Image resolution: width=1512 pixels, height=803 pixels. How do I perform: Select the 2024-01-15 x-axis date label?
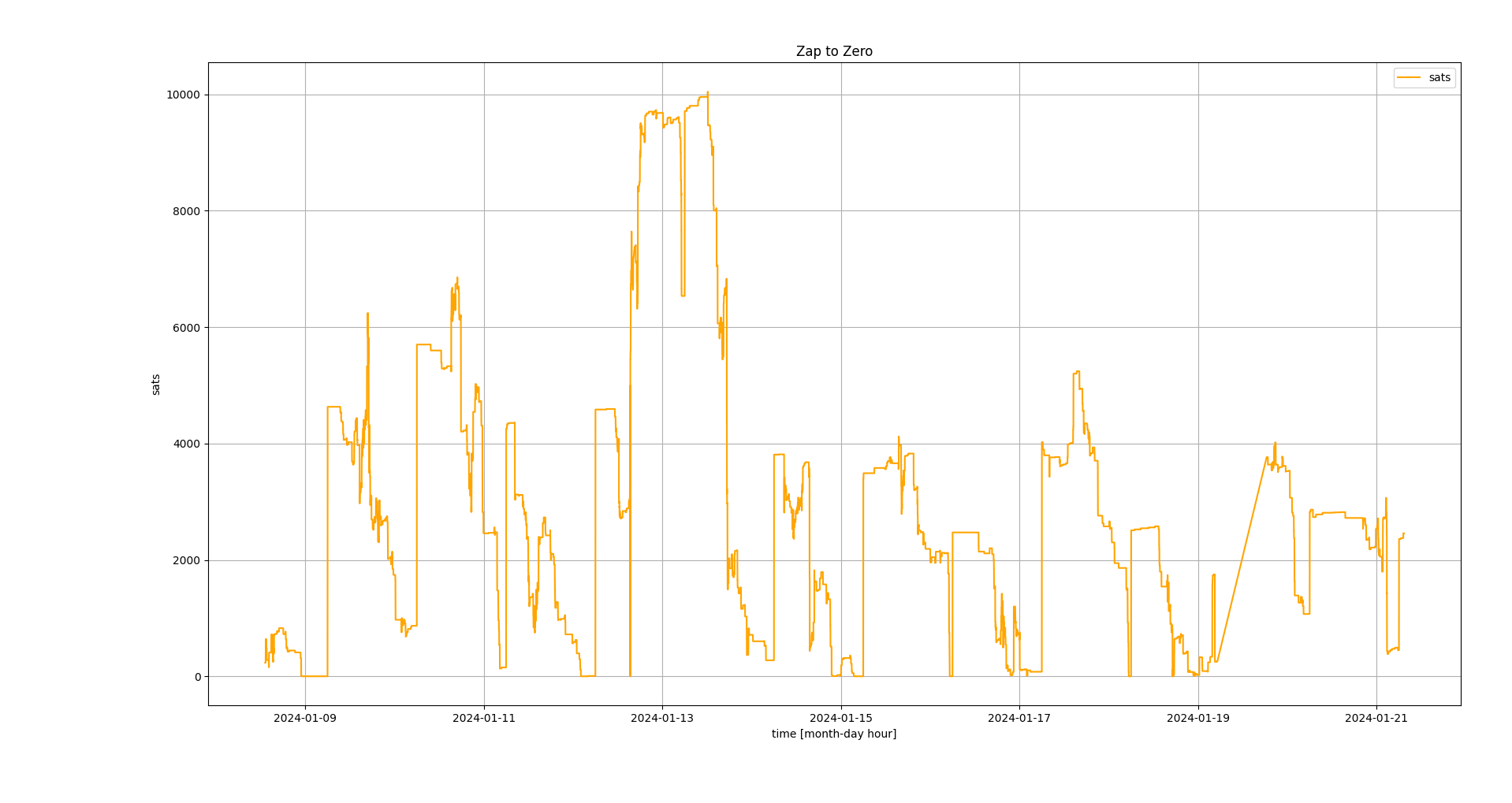tap(841, 718)
